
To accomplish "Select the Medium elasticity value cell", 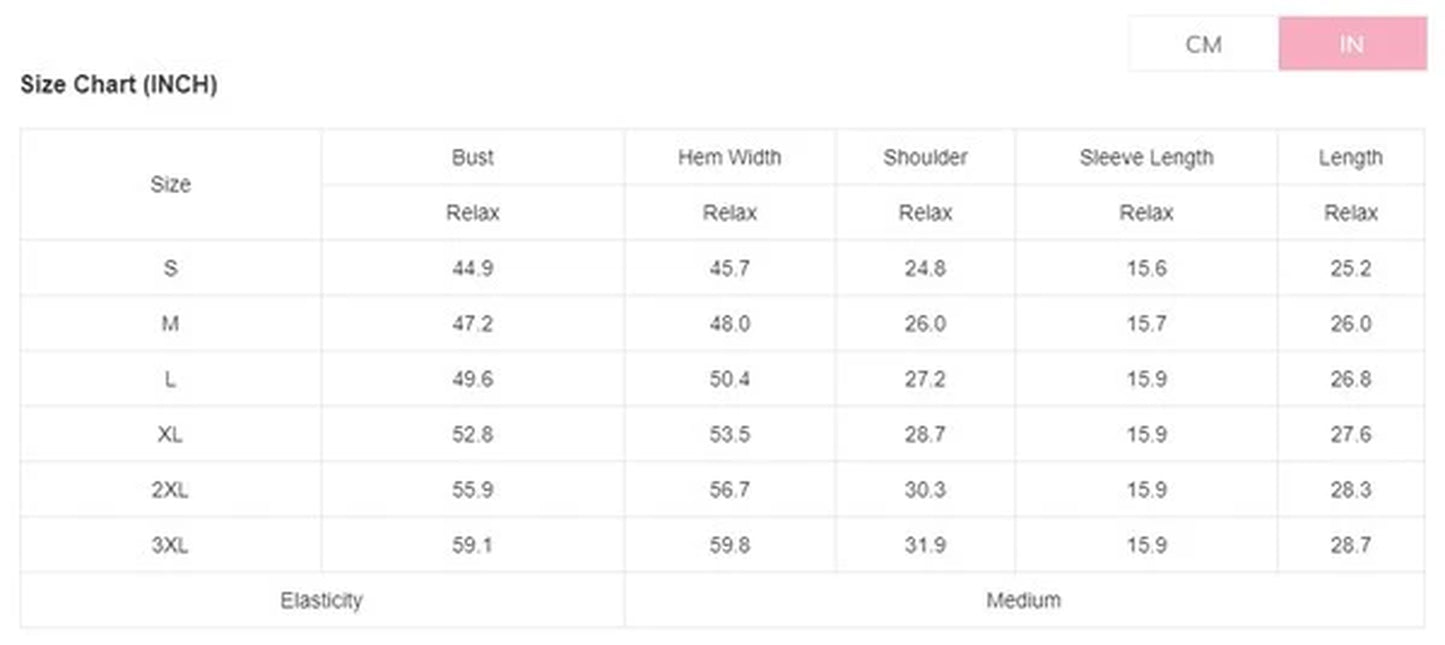I will [1023, 600].
